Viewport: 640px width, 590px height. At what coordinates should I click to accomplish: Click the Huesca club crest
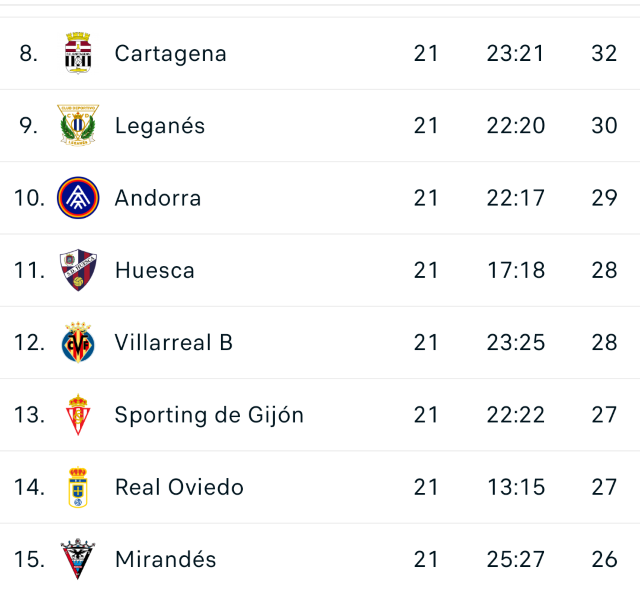tap(78, 270)
